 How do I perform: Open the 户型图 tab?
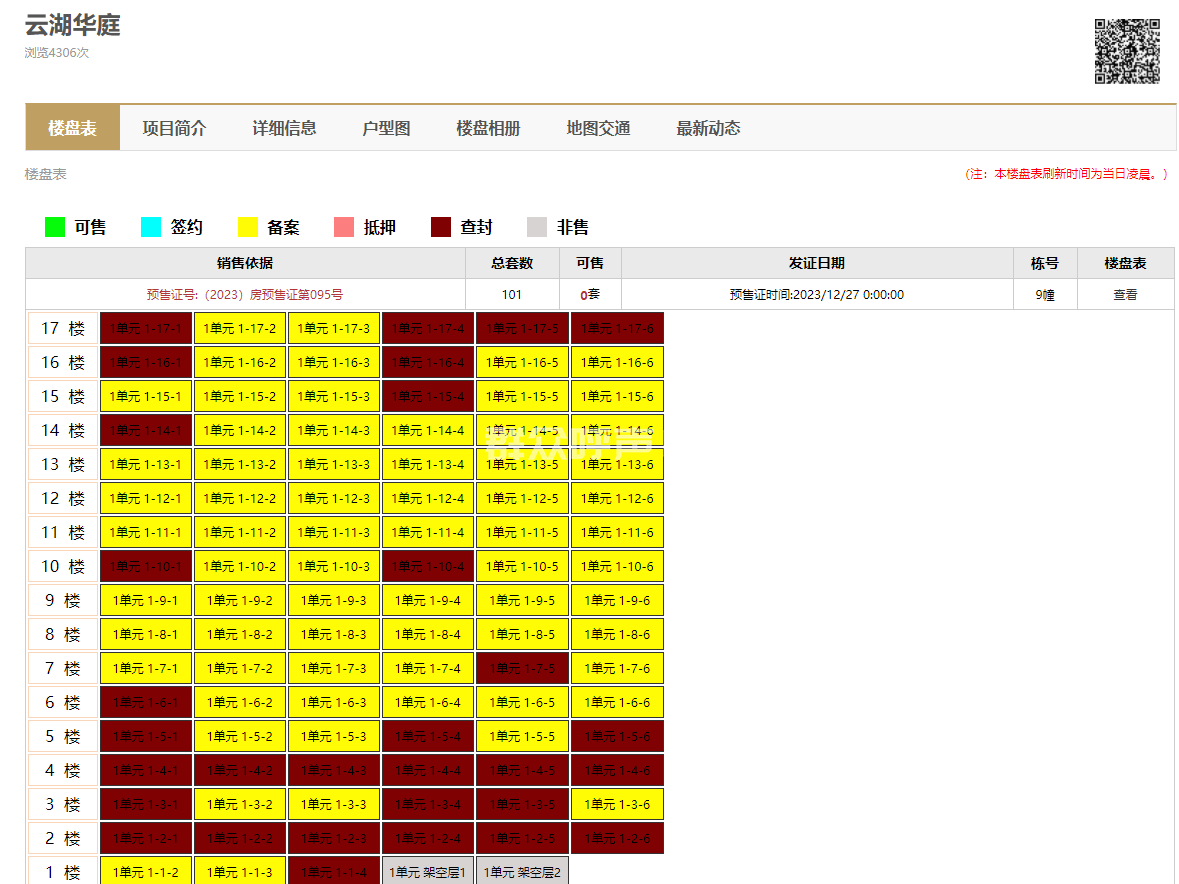pos(386,128)
